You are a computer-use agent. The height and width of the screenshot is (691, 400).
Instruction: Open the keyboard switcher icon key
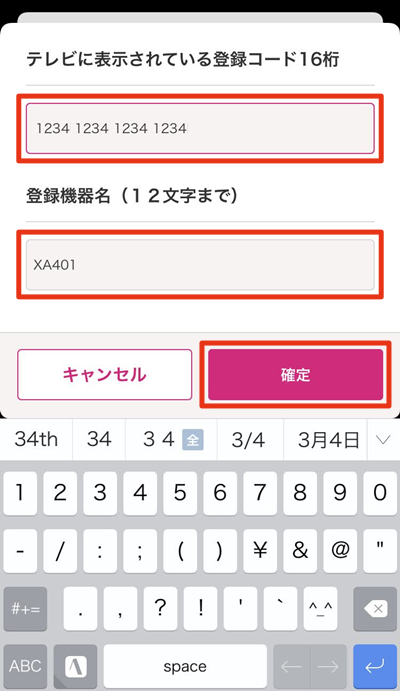point(75,666)
